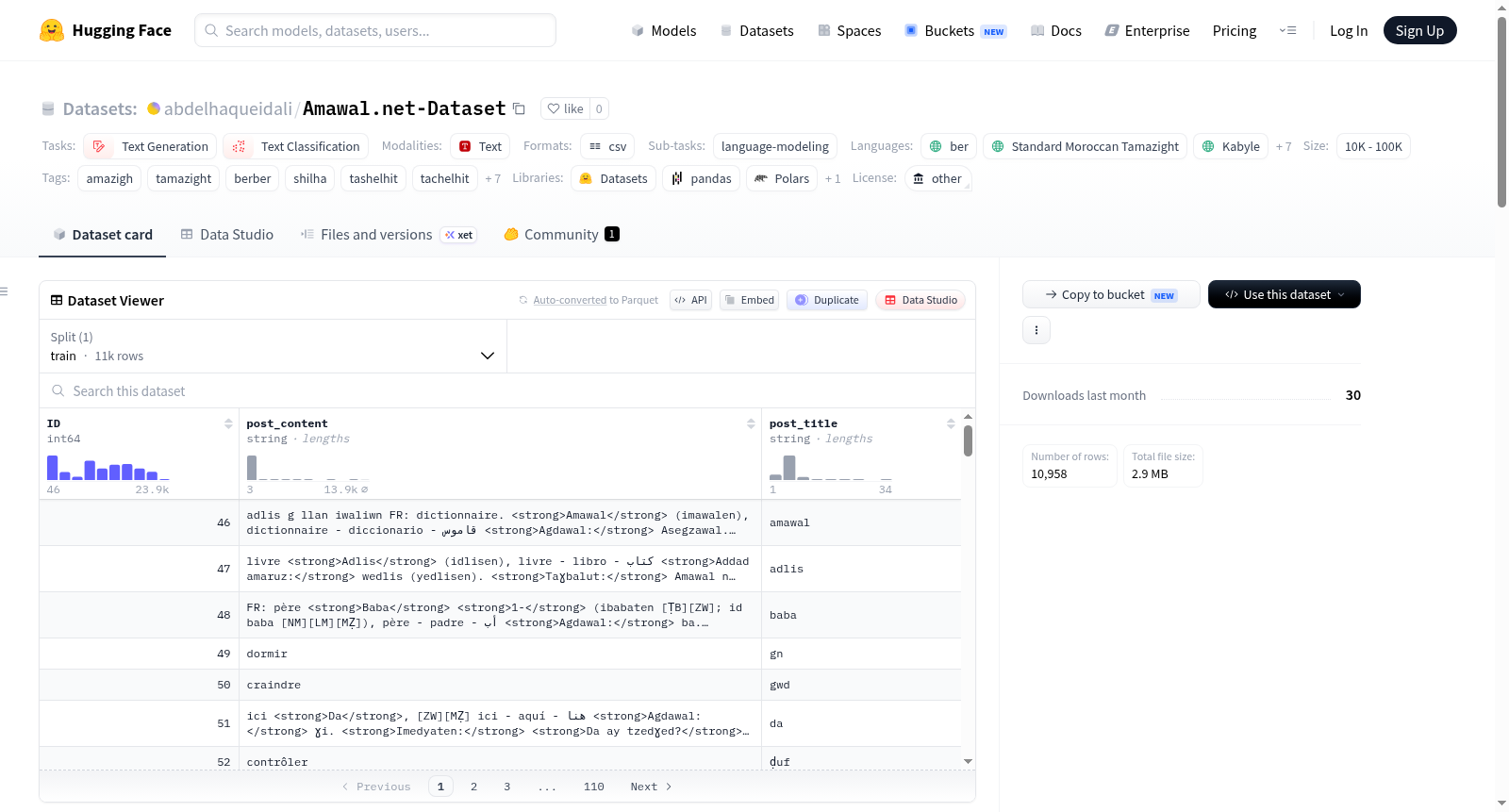
Task: Click the post_title lengths histogram
Action: click(831, 467)
